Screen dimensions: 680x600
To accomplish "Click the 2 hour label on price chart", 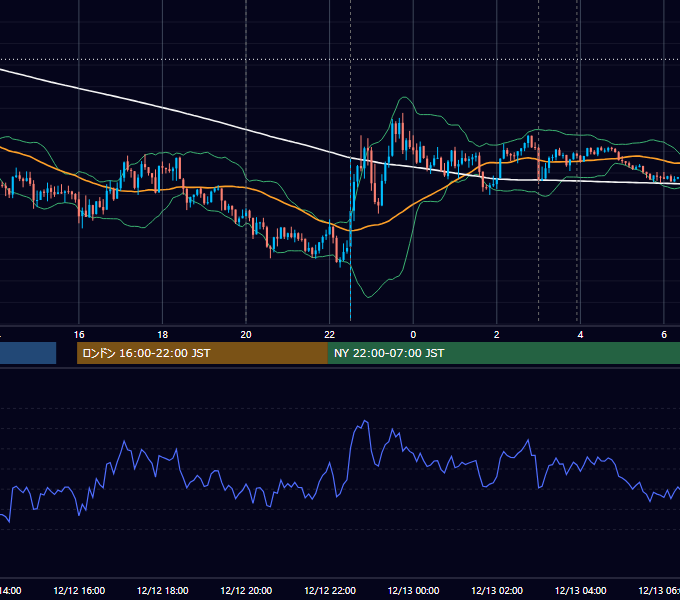I will tap(497, 335).
